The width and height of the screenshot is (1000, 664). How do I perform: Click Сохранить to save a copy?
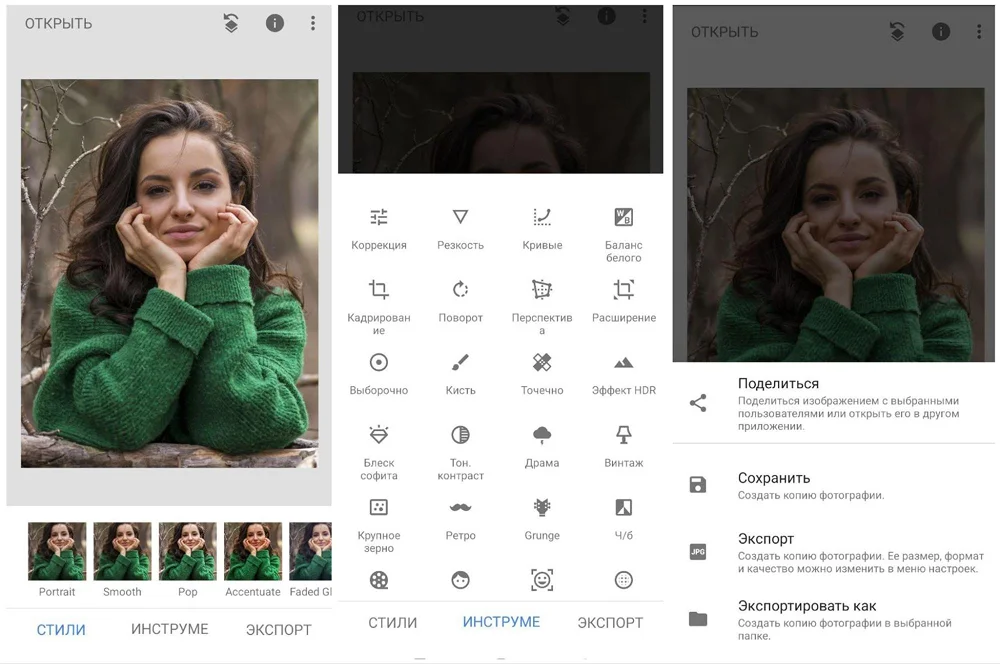774,479
